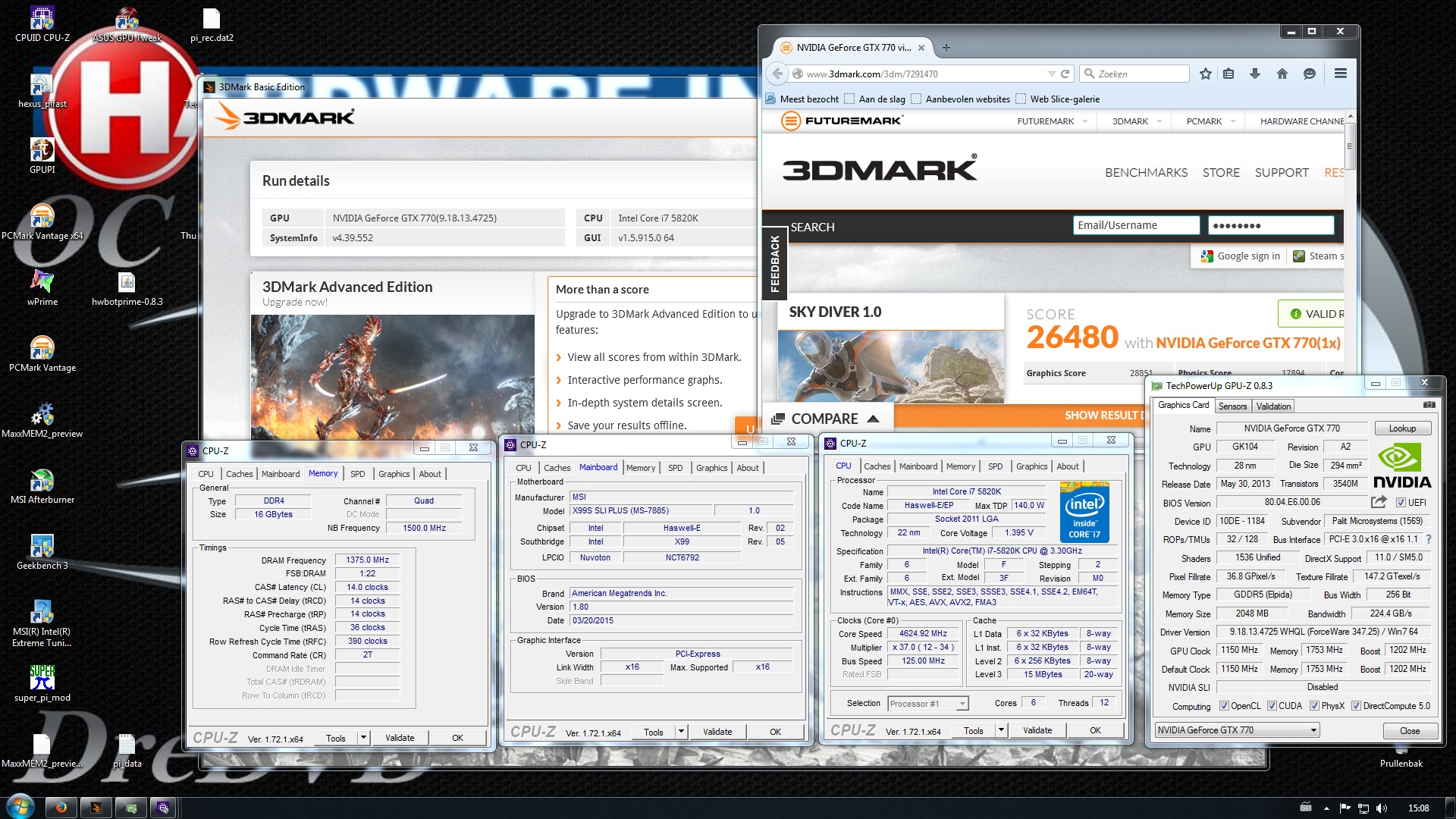Viewport: 1456px width, 819px height.
Task: Open URL bar history dropdown arrow
Action: point(1052,74)
